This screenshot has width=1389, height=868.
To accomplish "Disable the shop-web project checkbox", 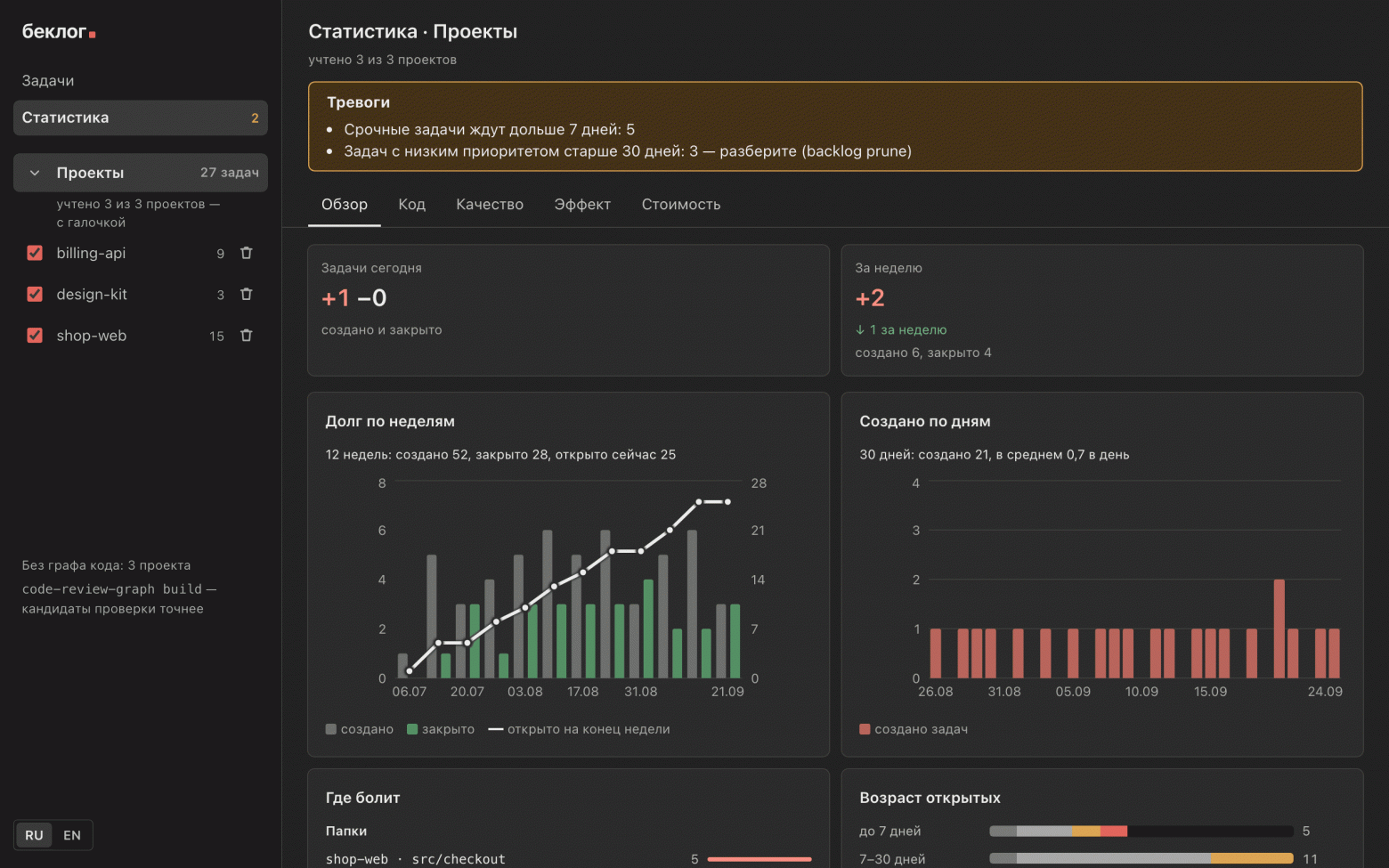I will click(35, 336).
